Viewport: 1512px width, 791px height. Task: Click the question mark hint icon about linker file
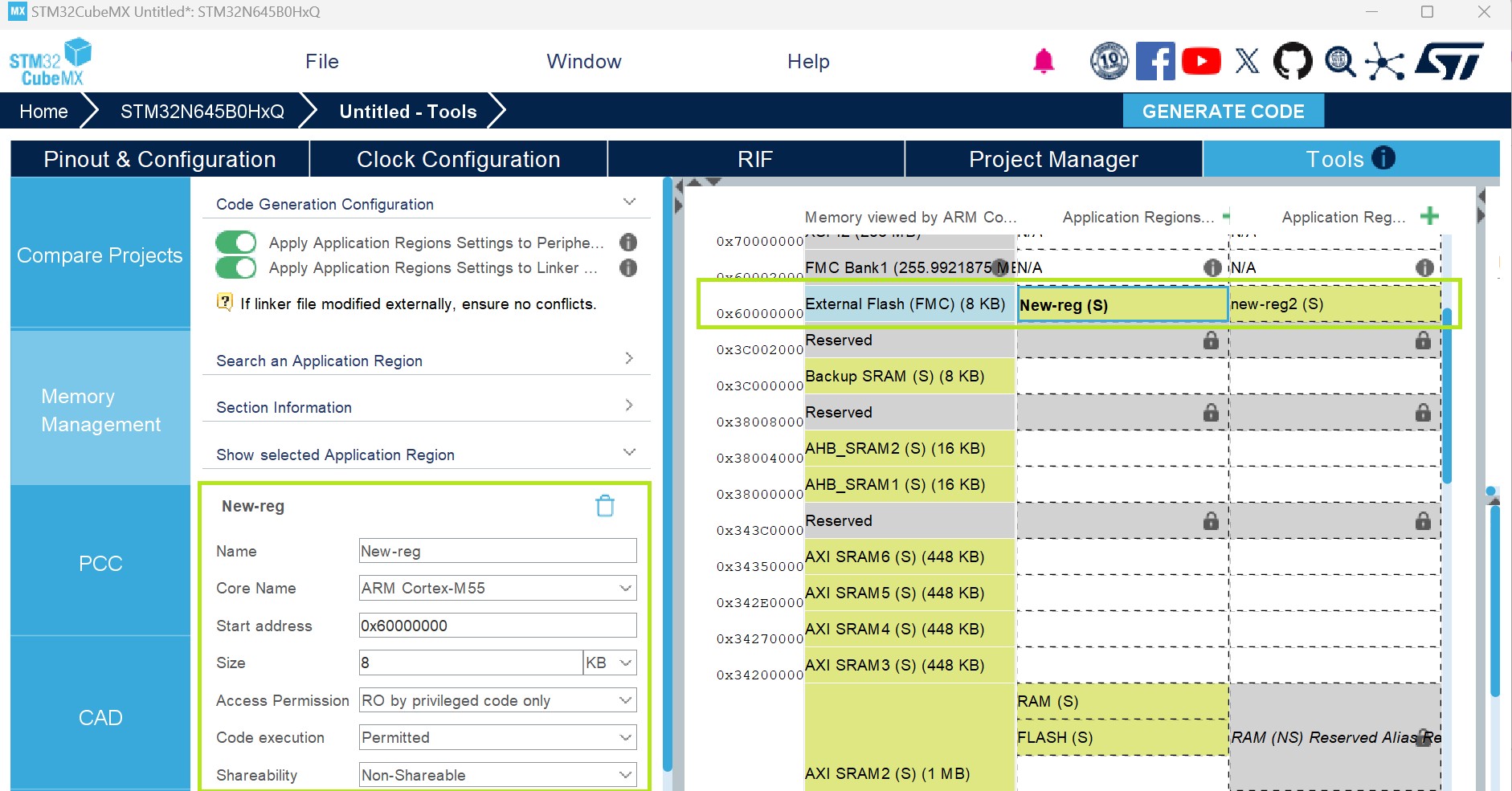point(225,303)
